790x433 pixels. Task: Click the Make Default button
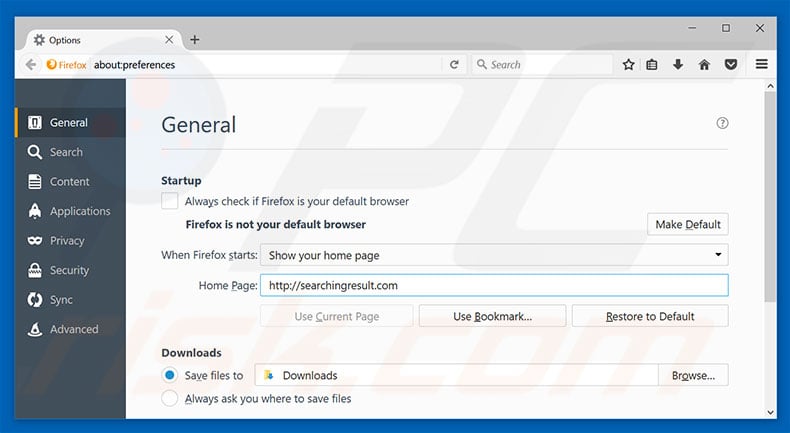click(688, 224)
